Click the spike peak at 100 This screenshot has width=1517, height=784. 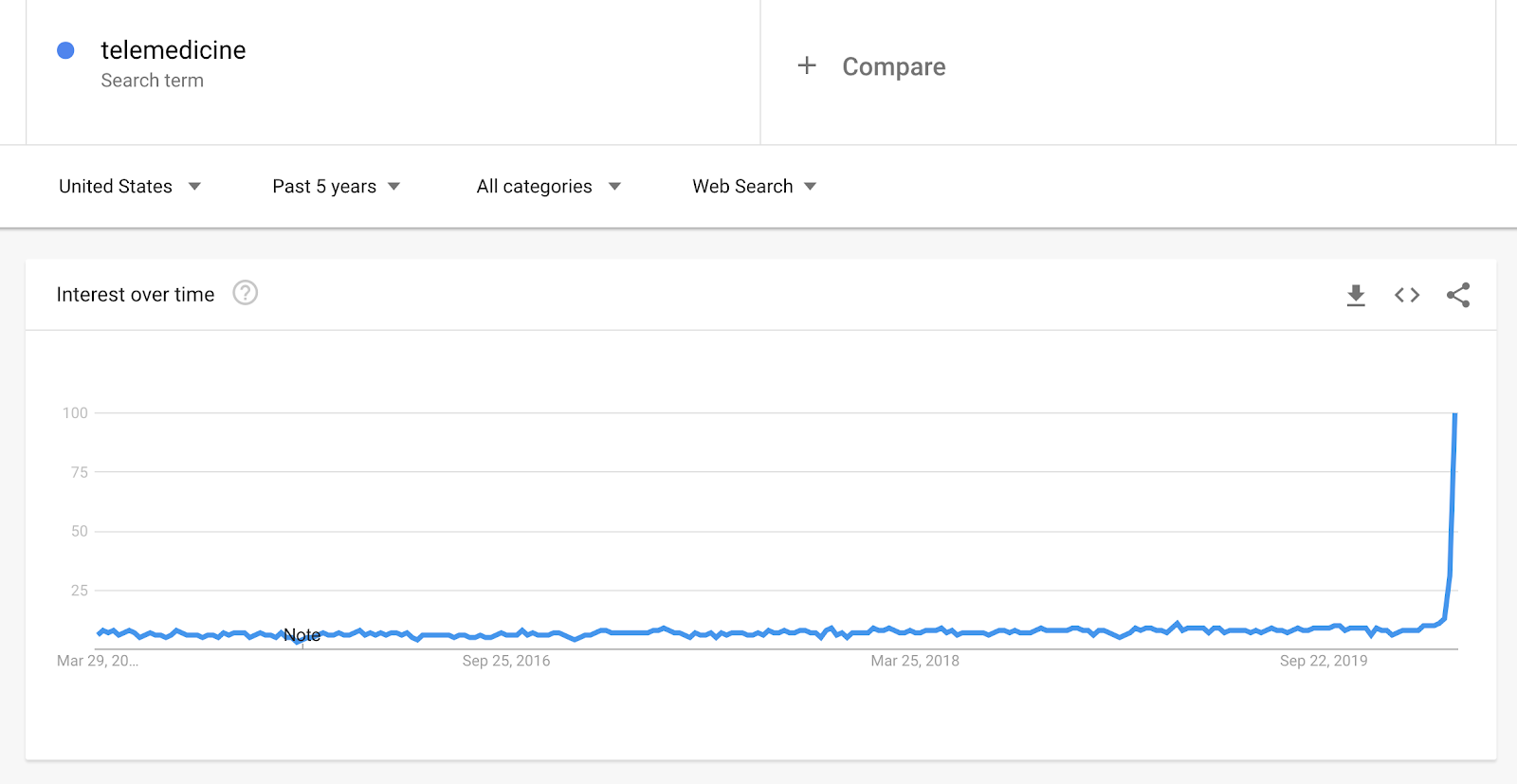[1455, 414]
